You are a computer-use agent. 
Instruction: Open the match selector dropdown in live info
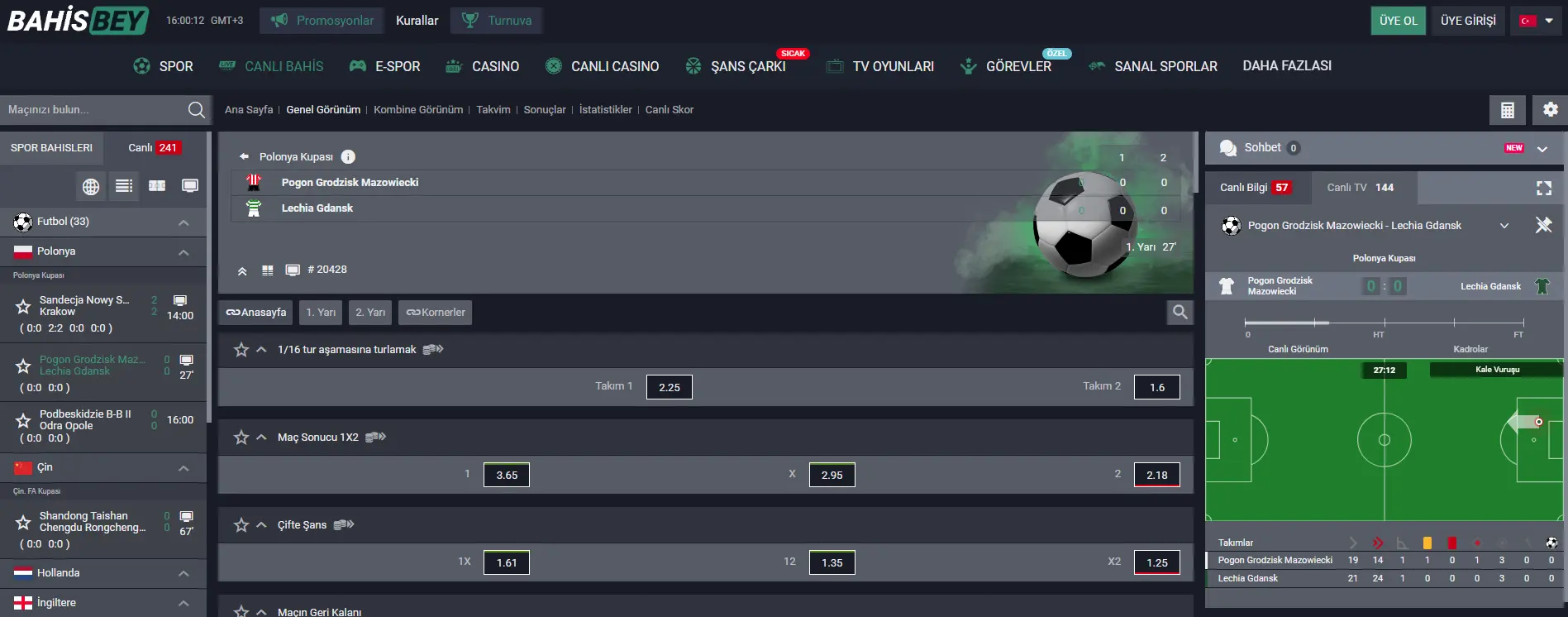(x=1504, y=226)
